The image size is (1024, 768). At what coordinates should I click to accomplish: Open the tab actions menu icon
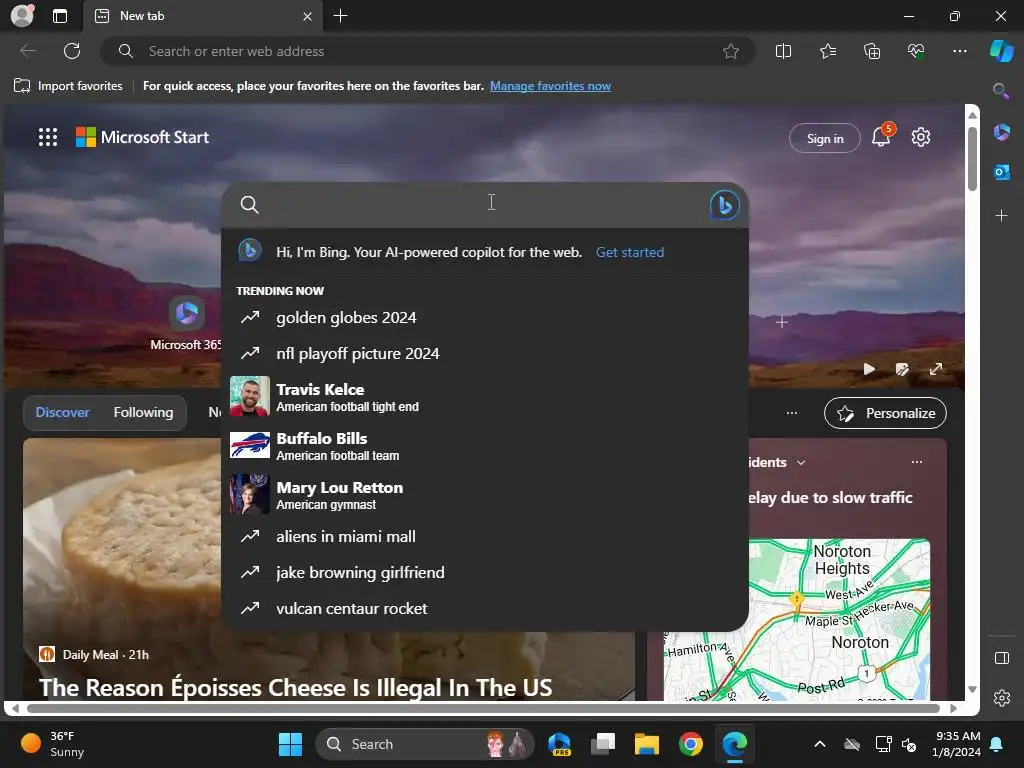[60, 16]
